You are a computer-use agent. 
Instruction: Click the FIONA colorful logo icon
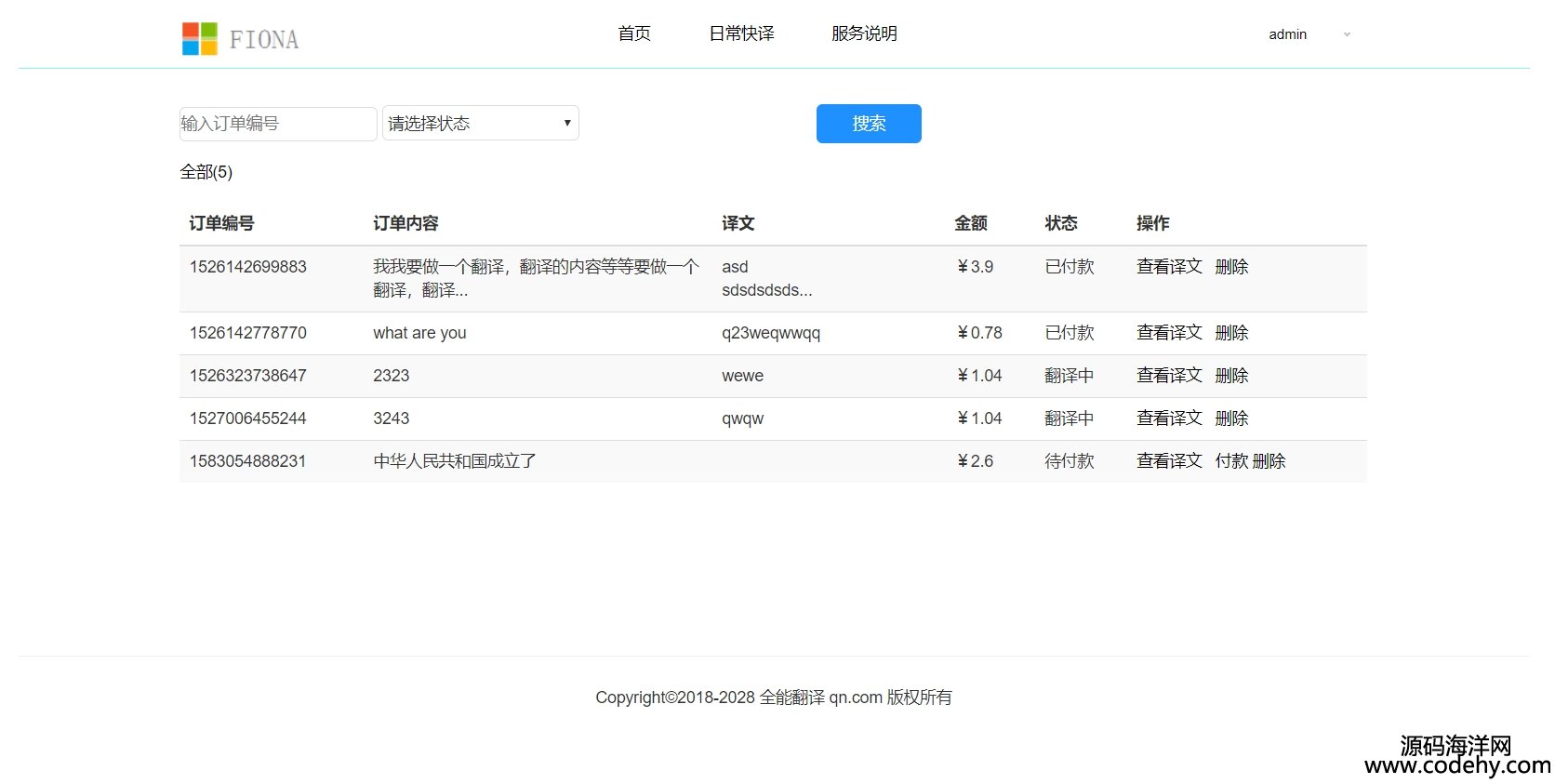(199, 39)
